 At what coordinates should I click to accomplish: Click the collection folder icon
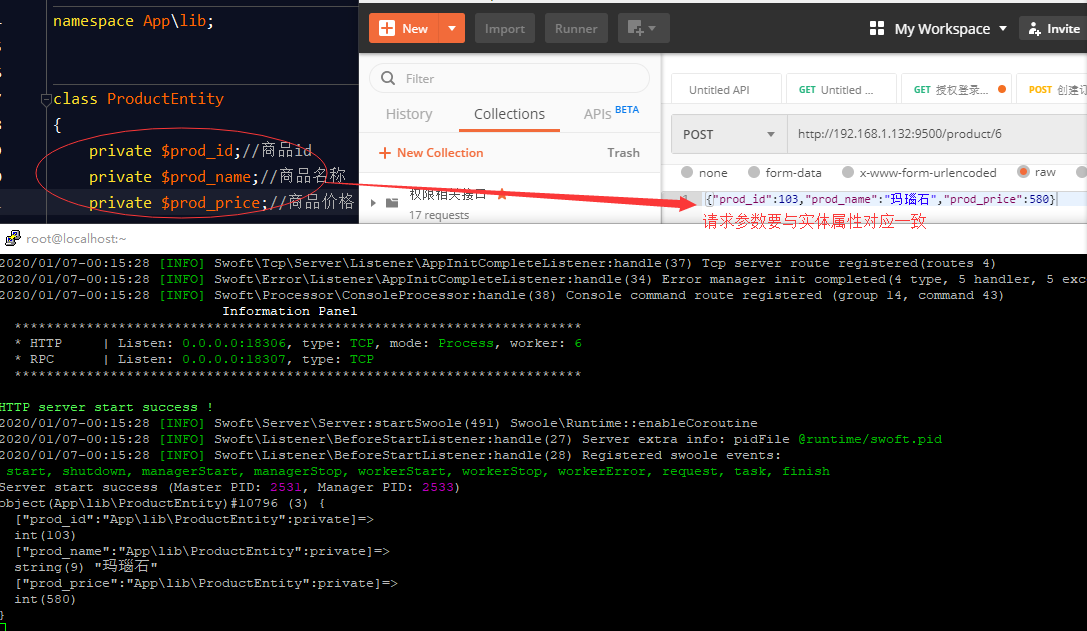(392, 202)
